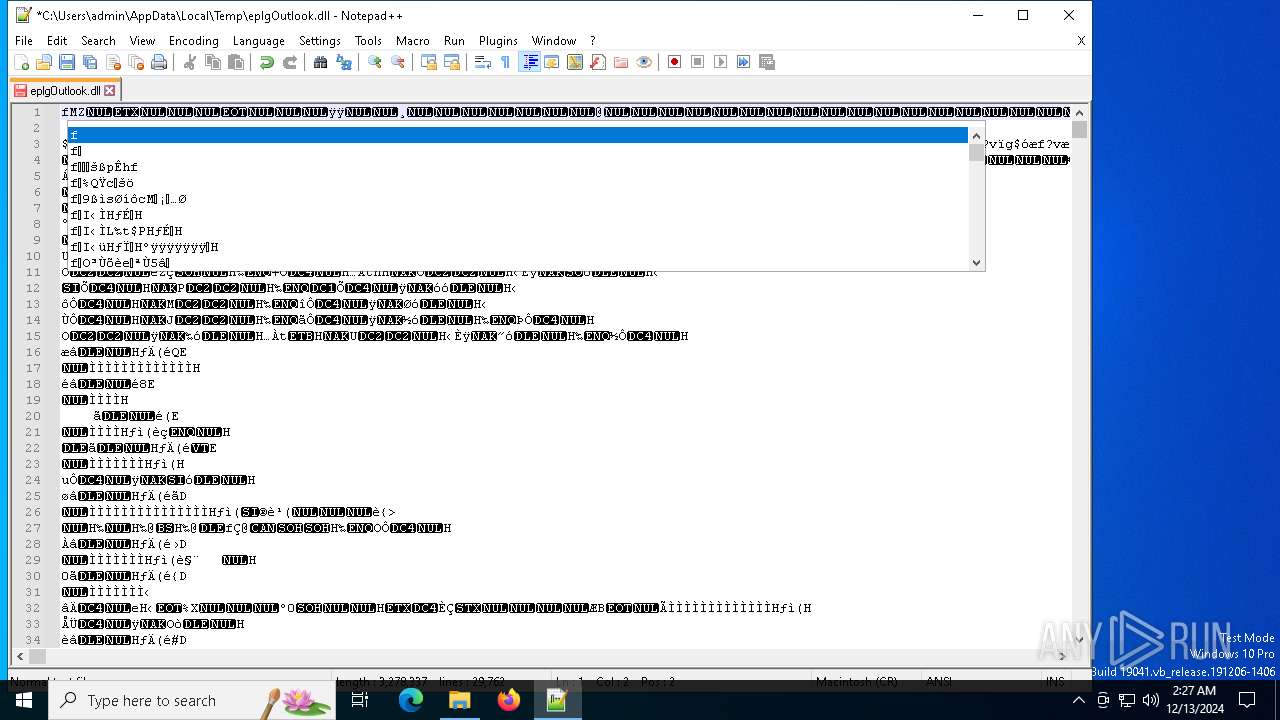The width and height of the screenshot is (1280, 720).
Task: Click the Document Map toolbar icon
Action: coord(575,62)
